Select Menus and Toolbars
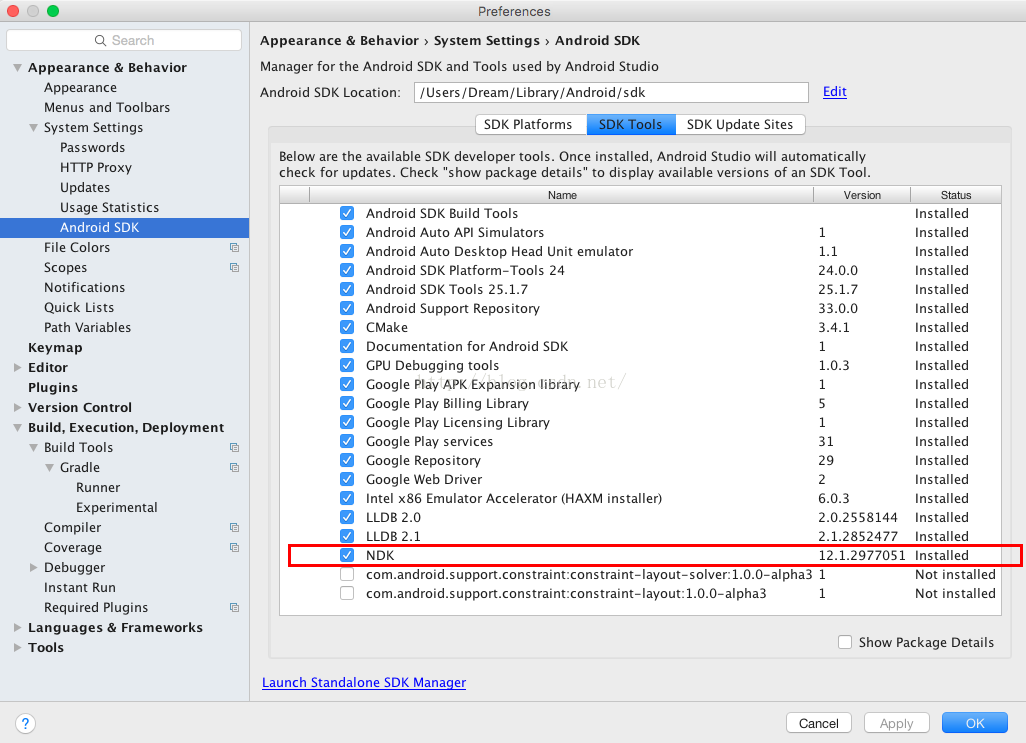This screenshot has width=1026, height=743. point(107,107)
